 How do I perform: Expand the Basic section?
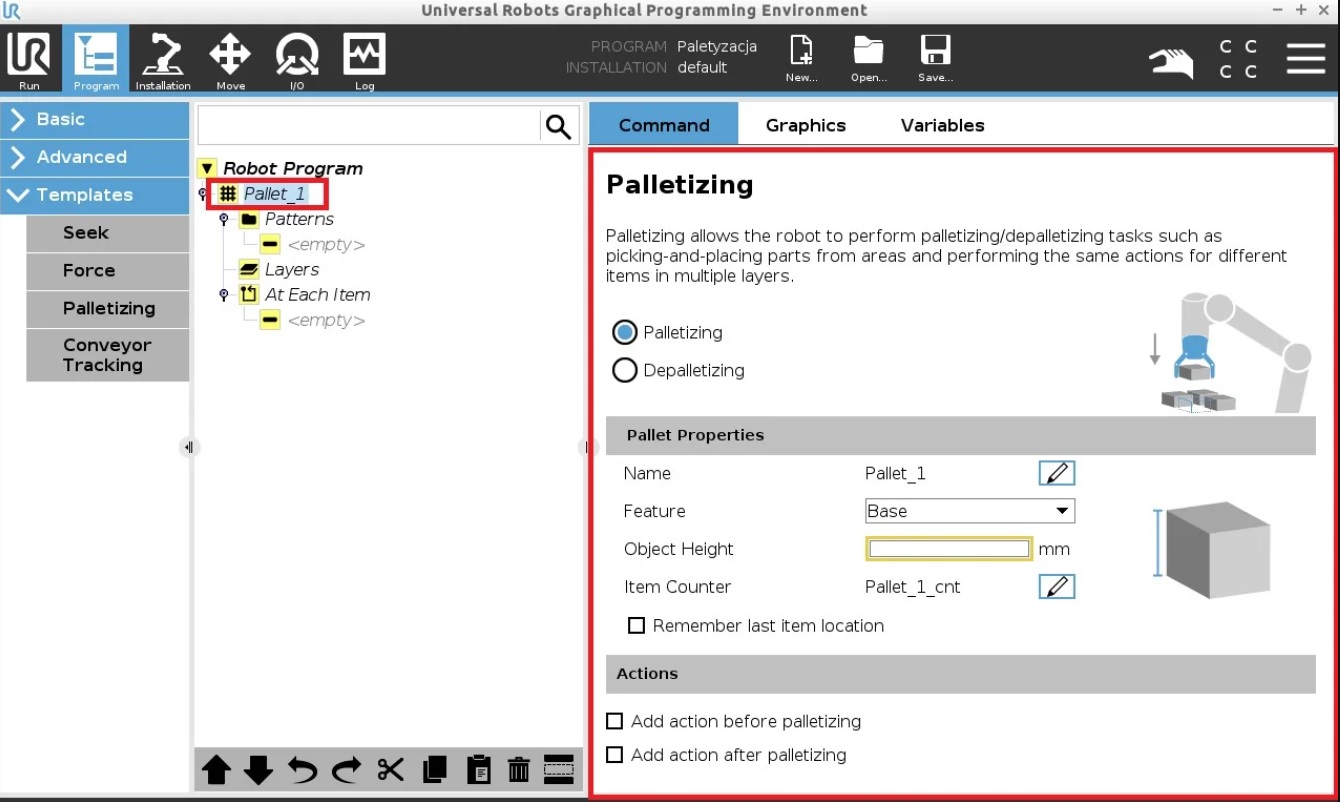click(x=95, y=119)
